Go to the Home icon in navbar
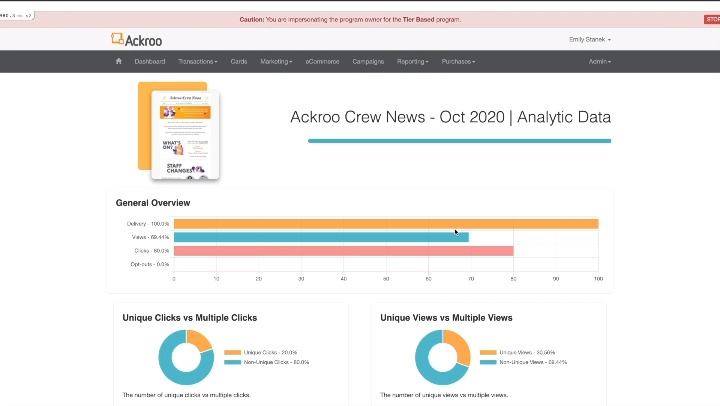Viewport: 720px width, 406px height. (x=118, y=61)
